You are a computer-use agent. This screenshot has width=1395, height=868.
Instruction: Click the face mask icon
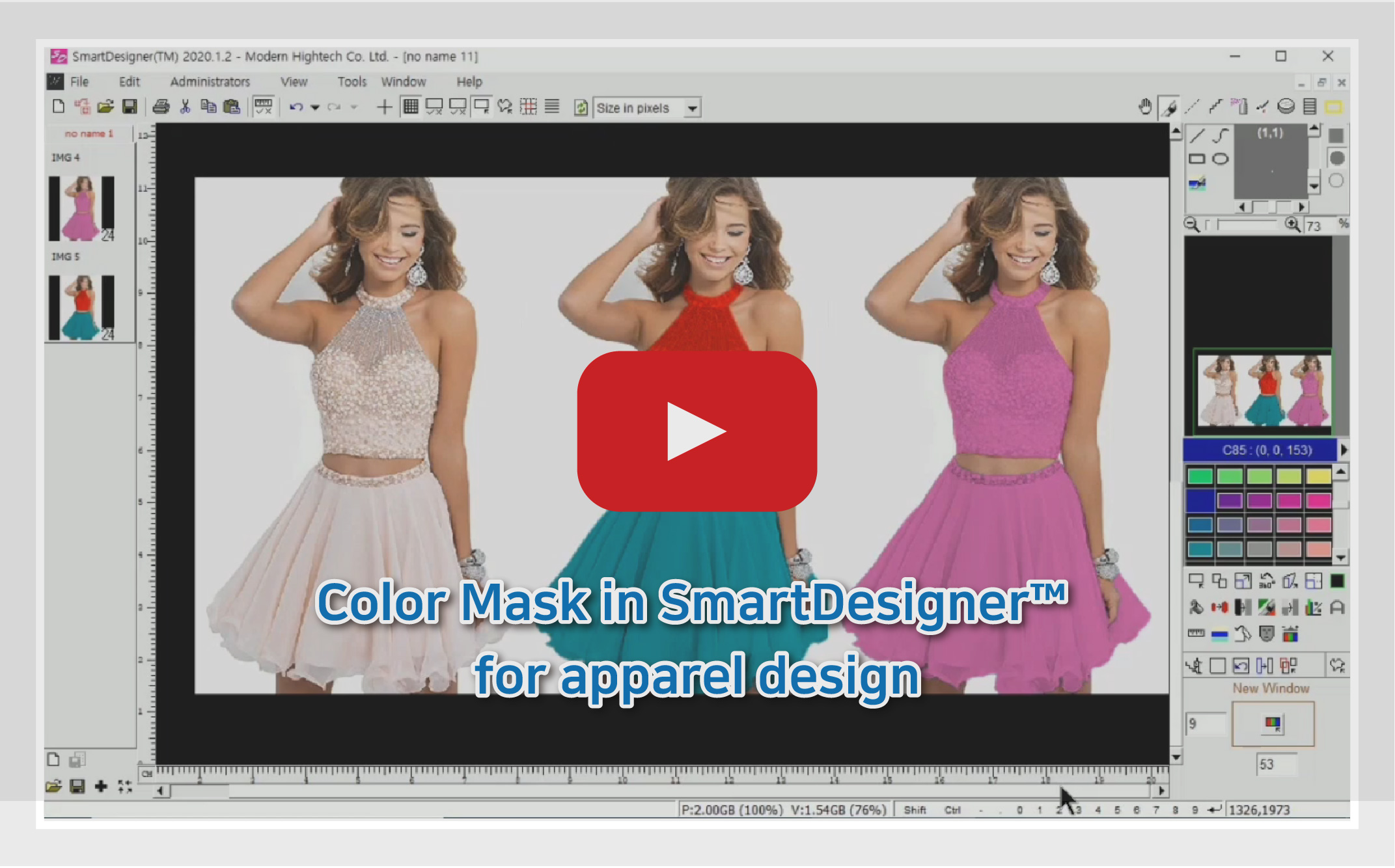tap(1266, 633)
